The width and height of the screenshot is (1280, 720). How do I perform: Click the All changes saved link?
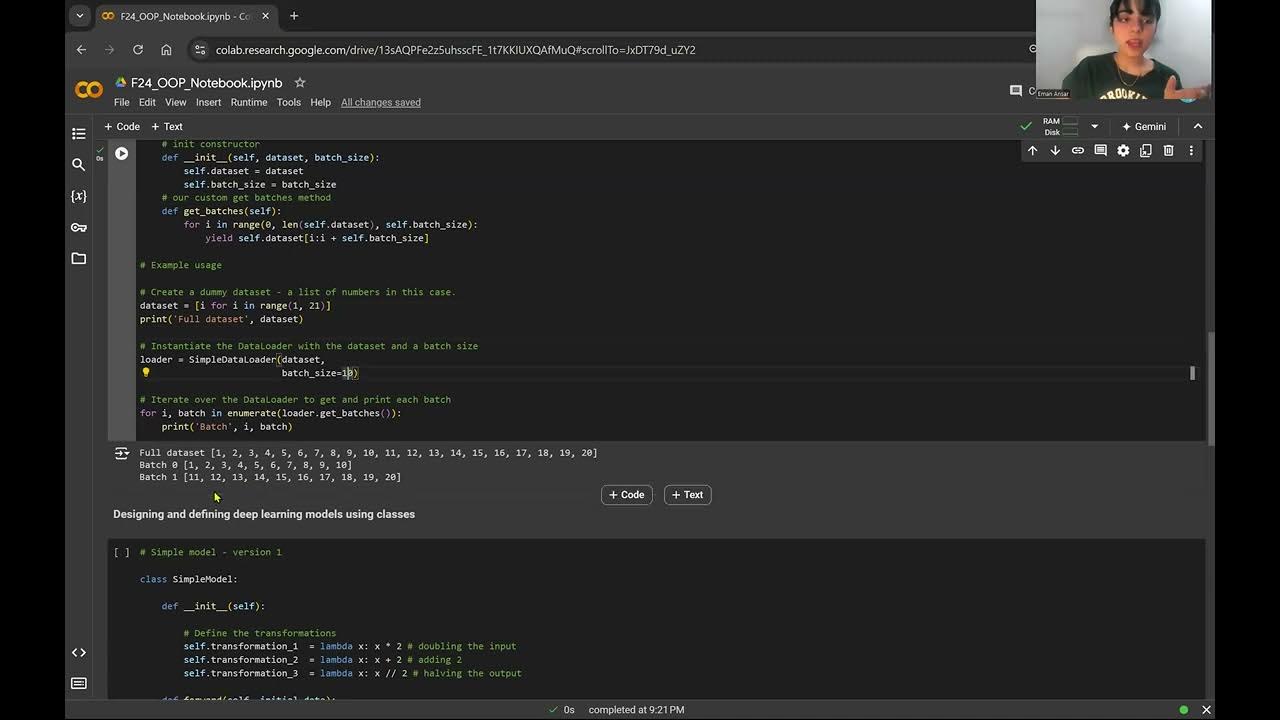click(380, 102)
